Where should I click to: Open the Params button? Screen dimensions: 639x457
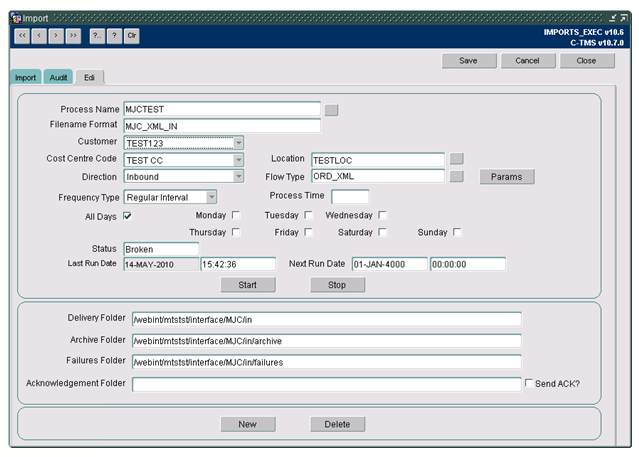click(507, 177)
